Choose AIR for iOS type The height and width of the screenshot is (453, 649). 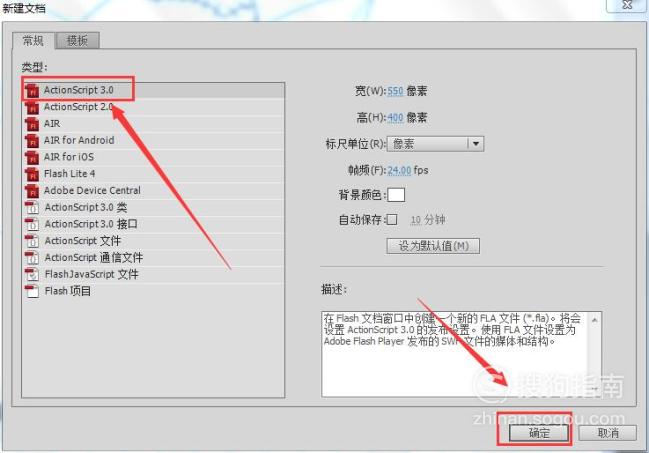(153, 157)
